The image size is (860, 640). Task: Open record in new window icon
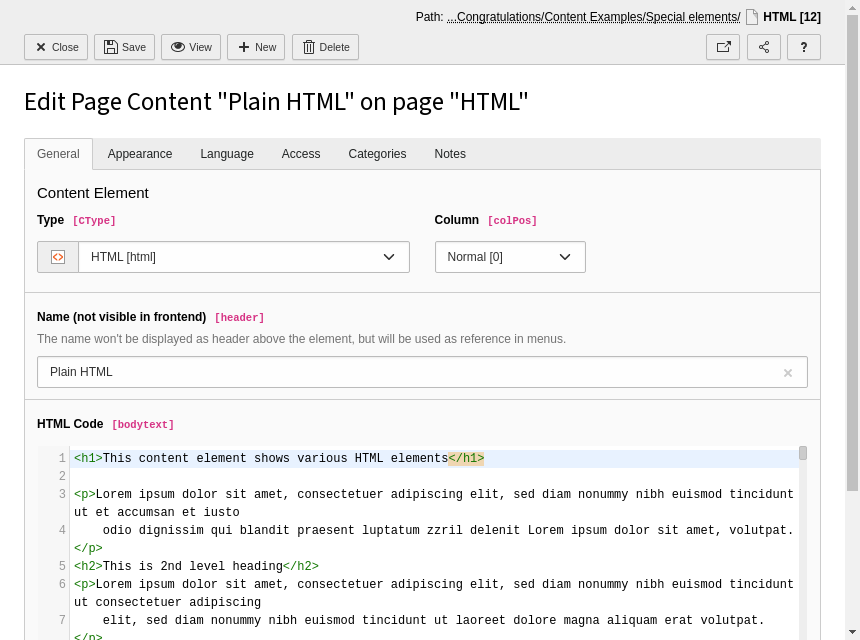(x=723, y=47)
